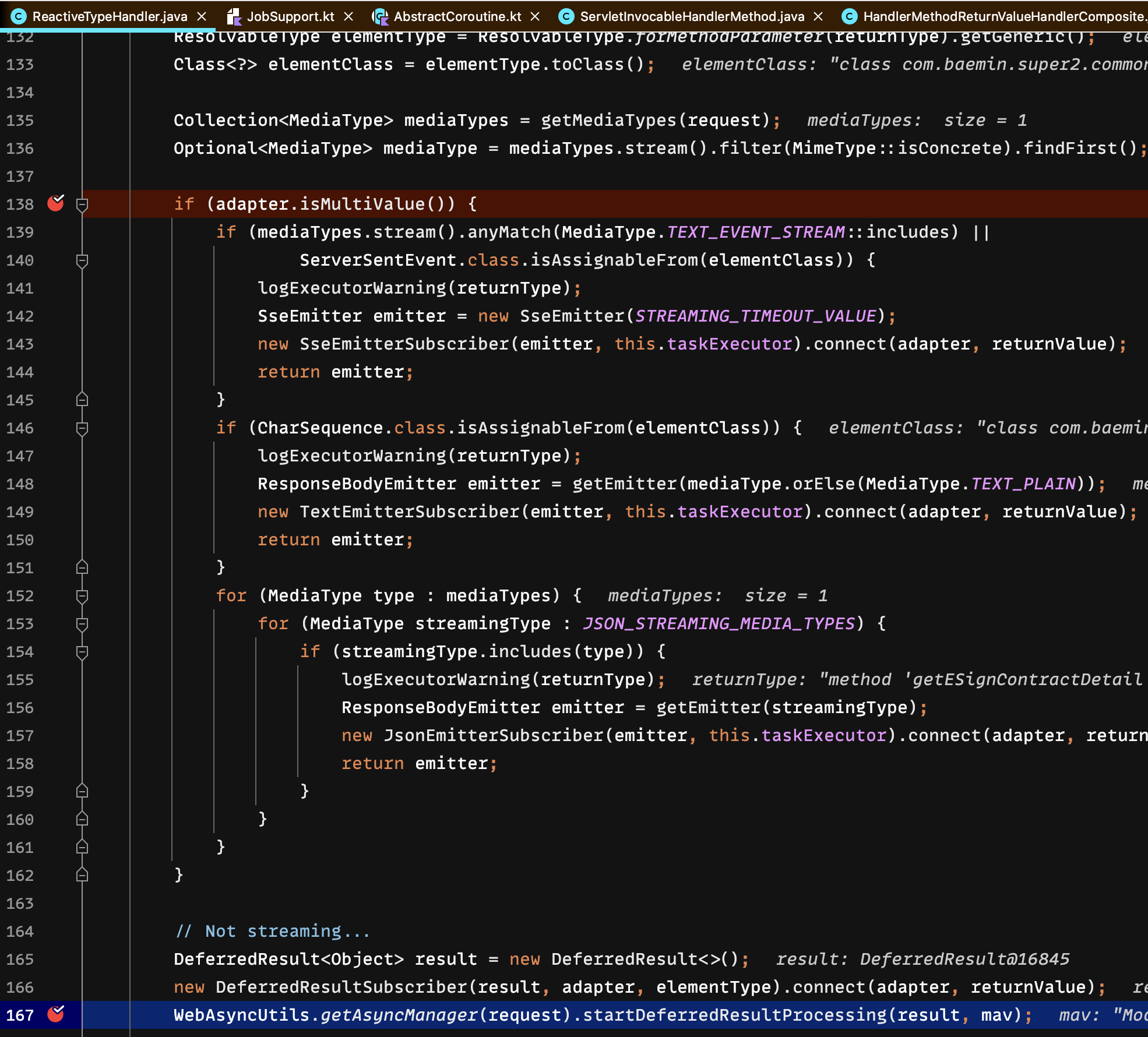Open the AbstractCoroutine.kt editor tab

point(457,17)
